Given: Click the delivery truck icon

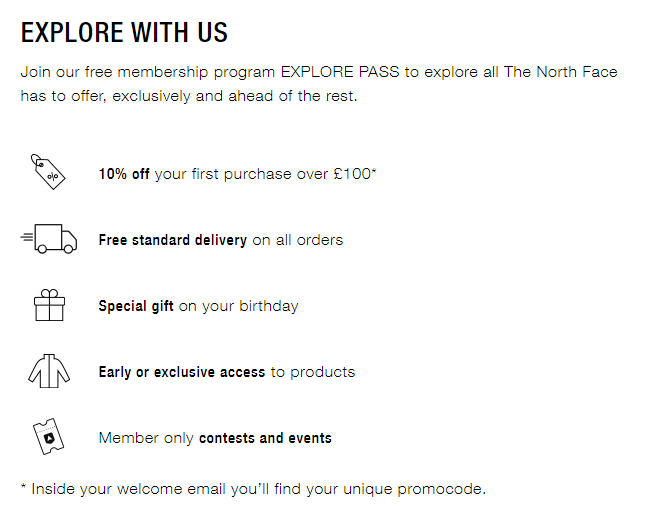Looking at the screenshot, I should tap(49, 239).
